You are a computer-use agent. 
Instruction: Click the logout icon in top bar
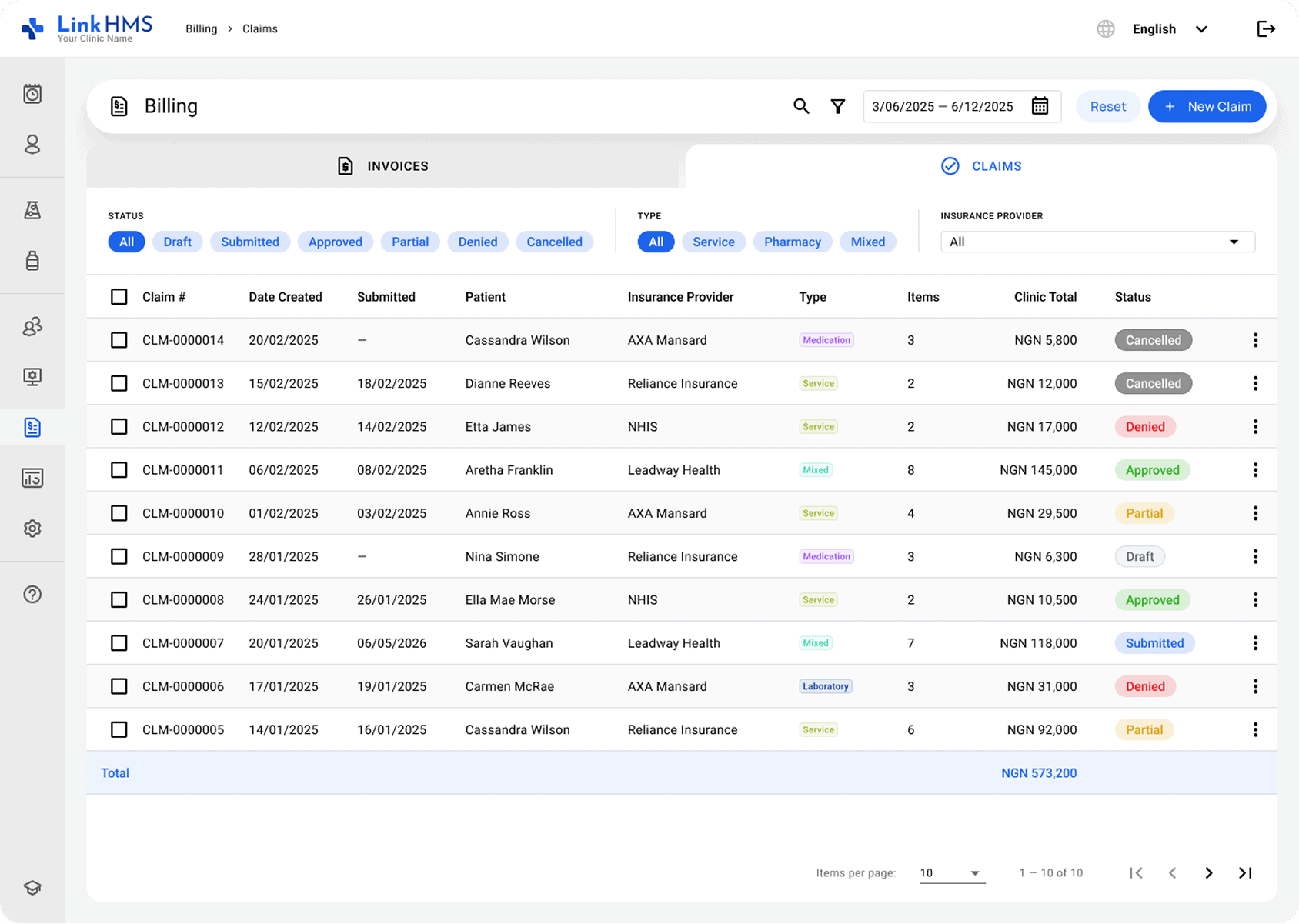(x=1266, y=29)
